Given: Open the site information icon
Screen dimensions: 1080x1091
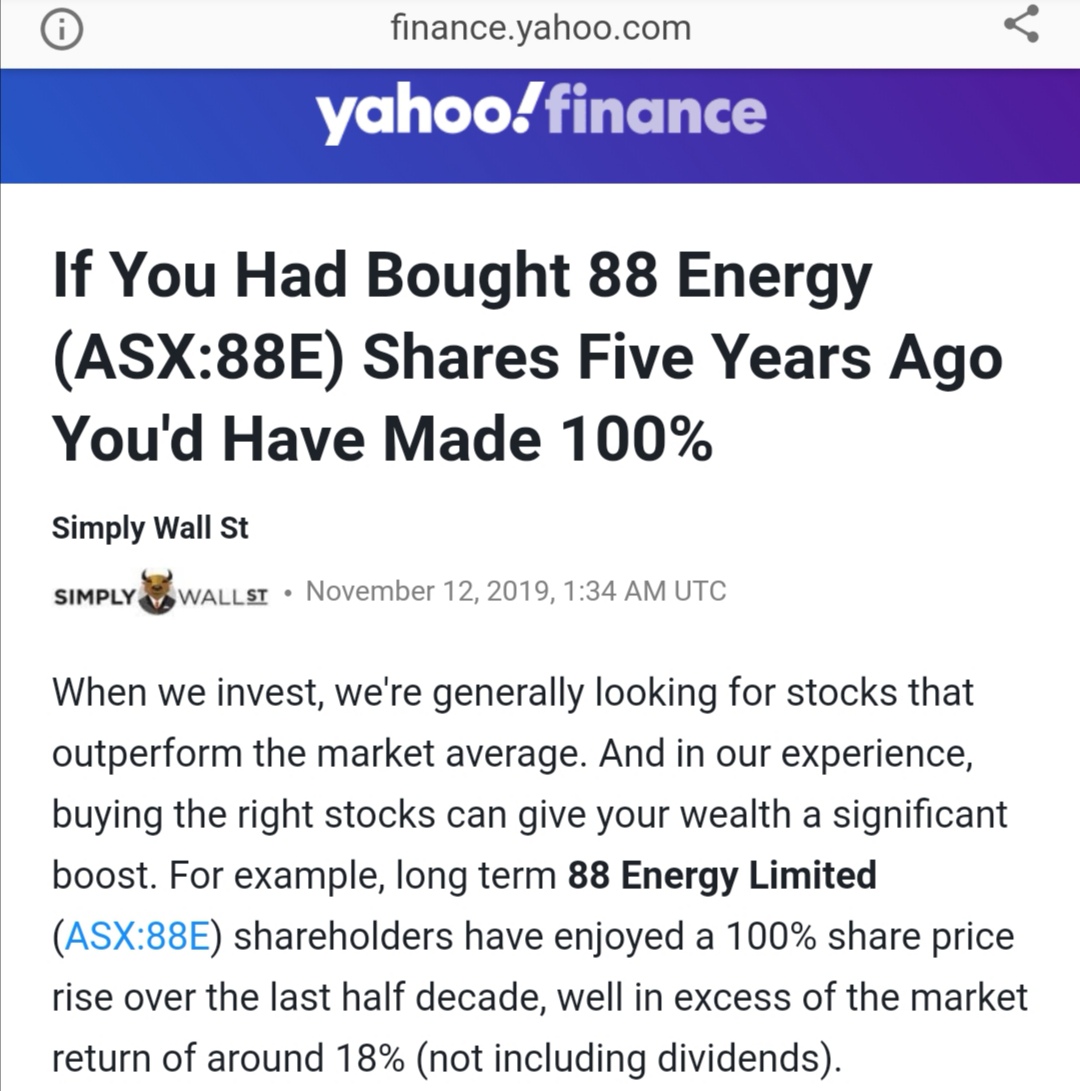Looking at the screenshot, I should [x=61, y=31].
